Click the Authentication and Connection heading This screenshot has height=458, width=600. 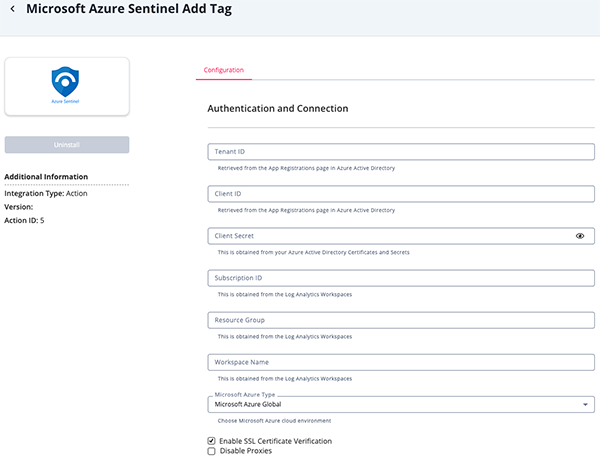click(278, 109)
